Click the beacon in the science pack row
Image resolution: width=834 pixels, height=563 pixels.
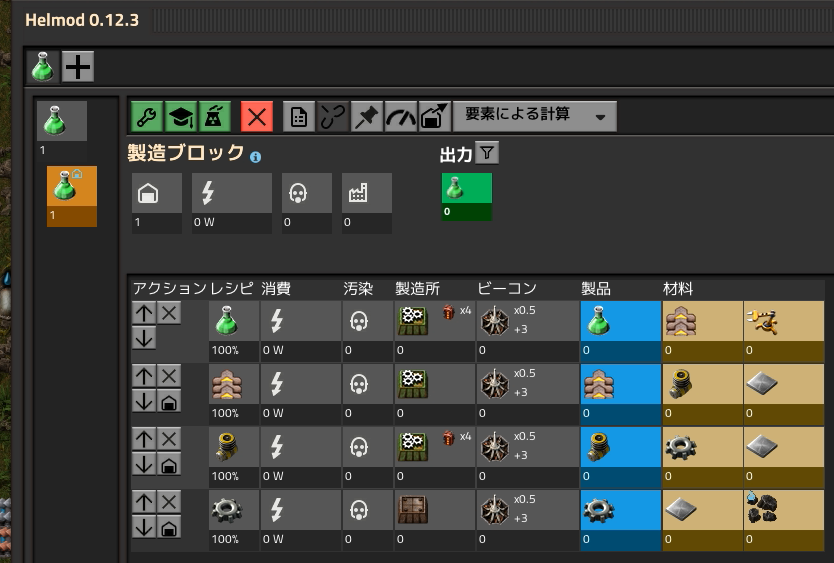495,321
